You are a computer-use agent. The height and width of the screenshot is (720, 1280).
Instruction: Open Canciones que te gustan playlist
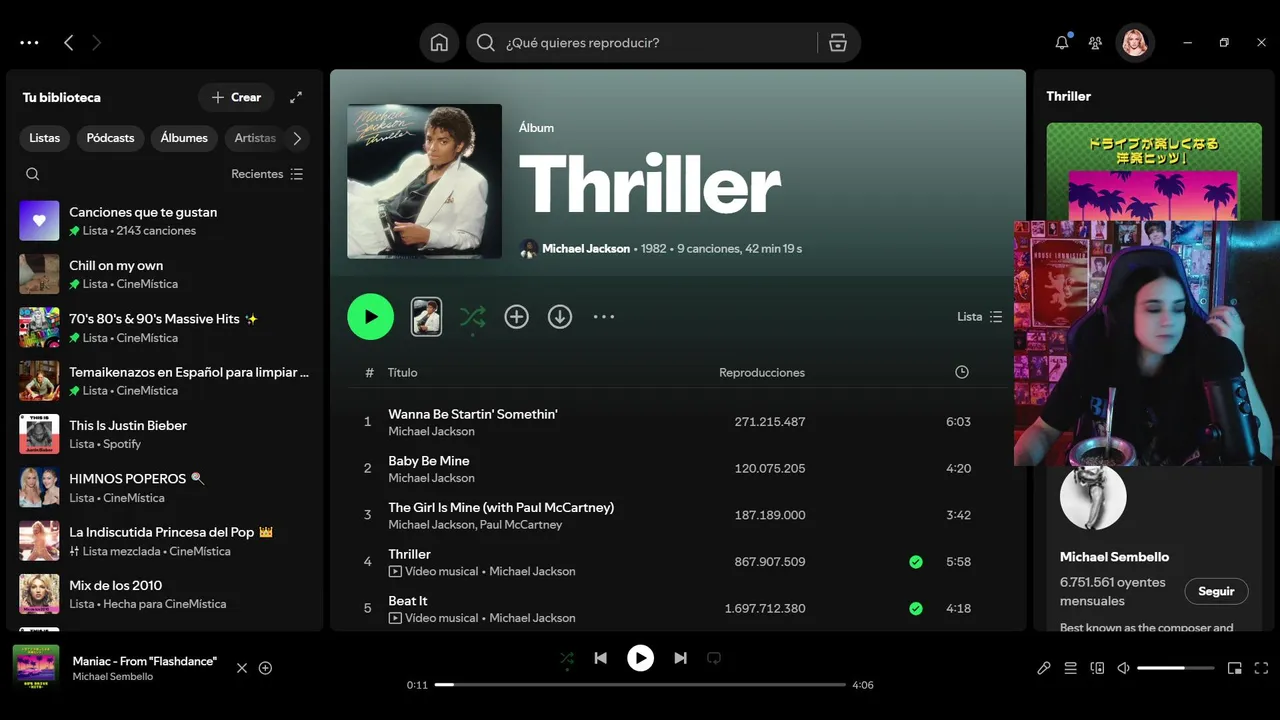coord(165,221)
